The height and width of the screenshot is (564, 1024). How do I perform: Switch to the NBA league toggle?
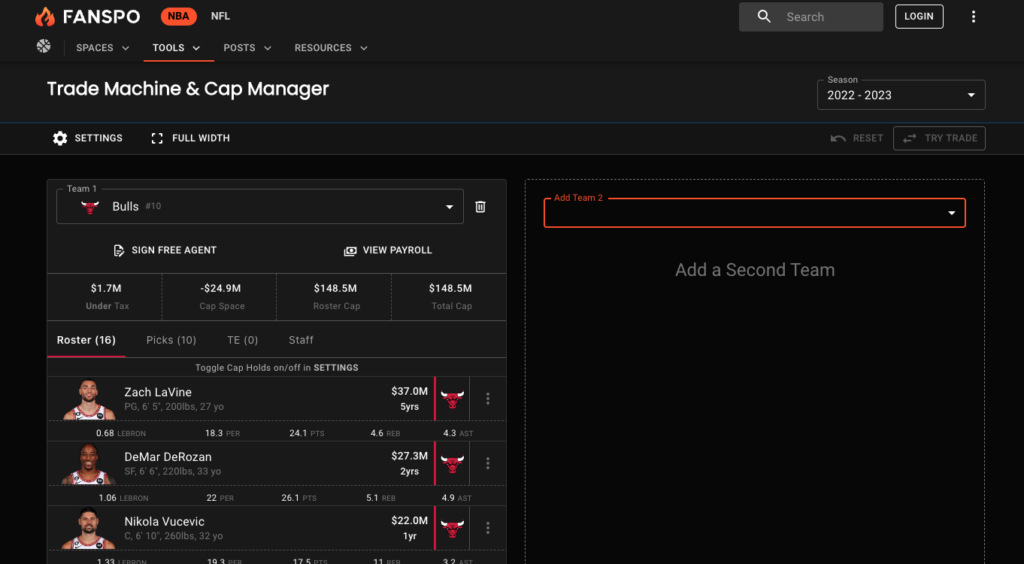click(179, 16)
